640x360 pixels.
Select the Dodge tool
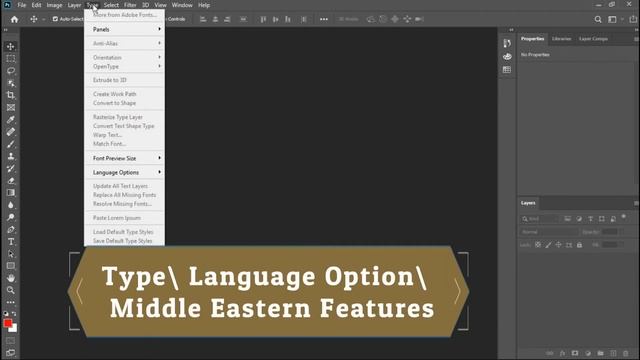pyautogui.click(x=11, y=217)
